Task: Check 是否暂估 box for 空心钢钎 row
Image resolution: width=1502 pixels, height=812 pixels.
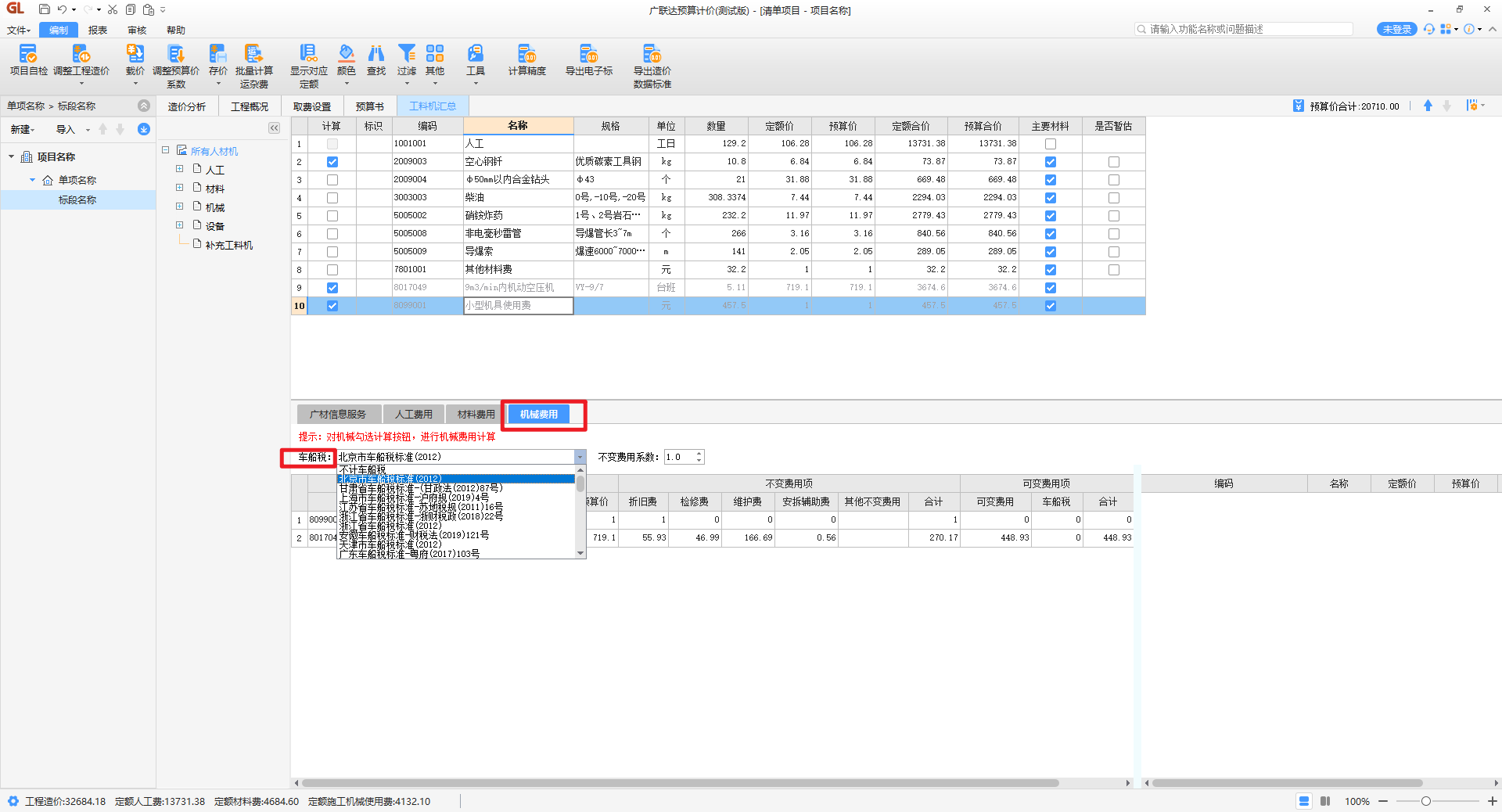Action: [1114, 162]
